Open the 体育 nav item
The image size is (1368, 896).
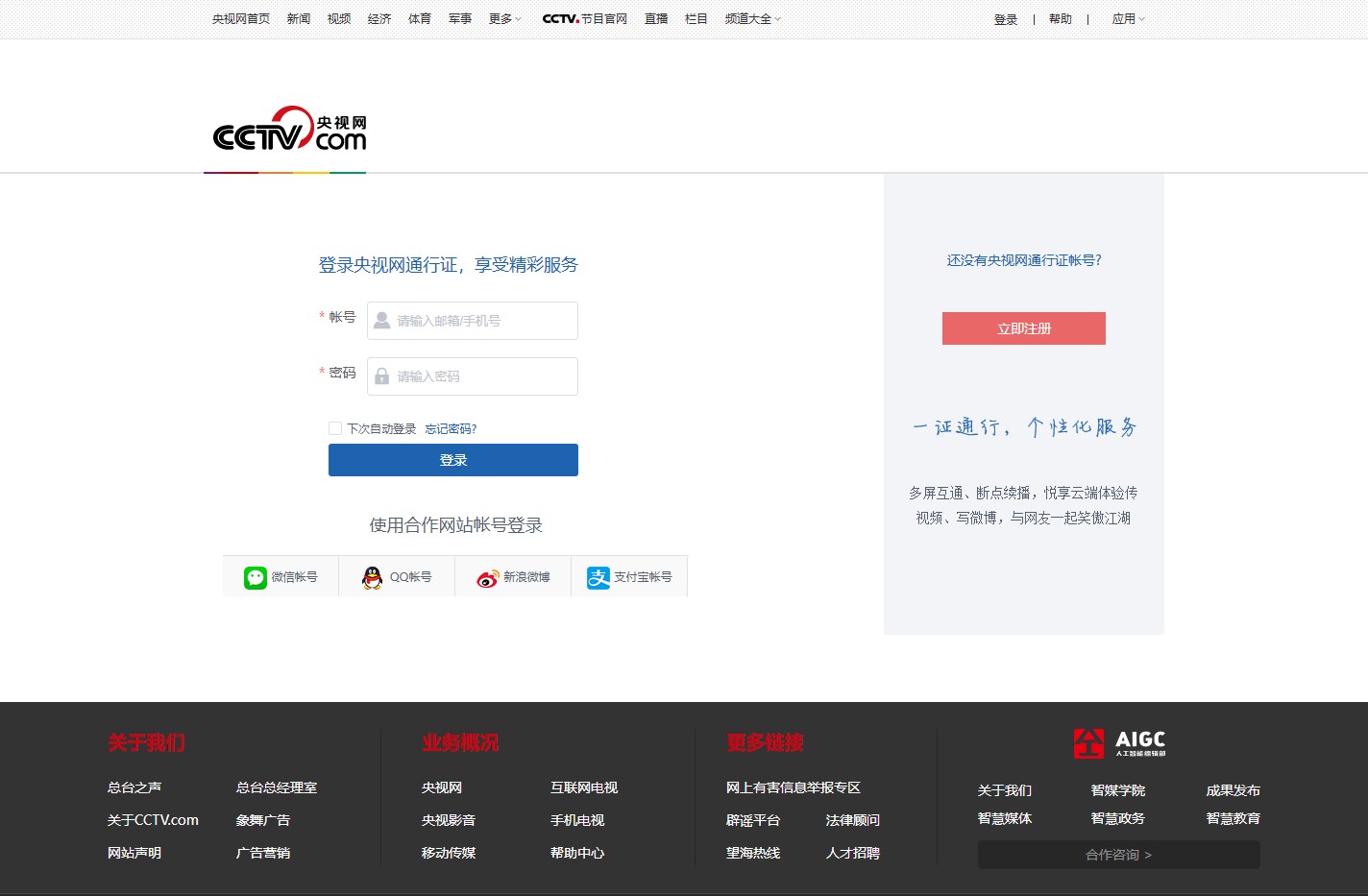point(420,19)
